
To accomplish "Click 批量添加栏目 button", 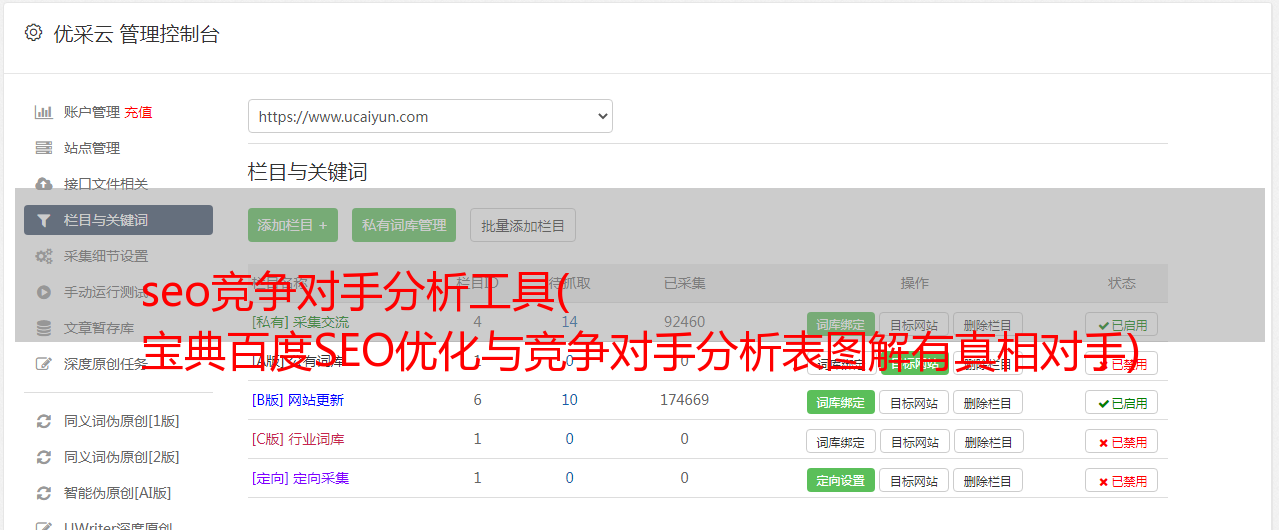I will coord(523,225).
